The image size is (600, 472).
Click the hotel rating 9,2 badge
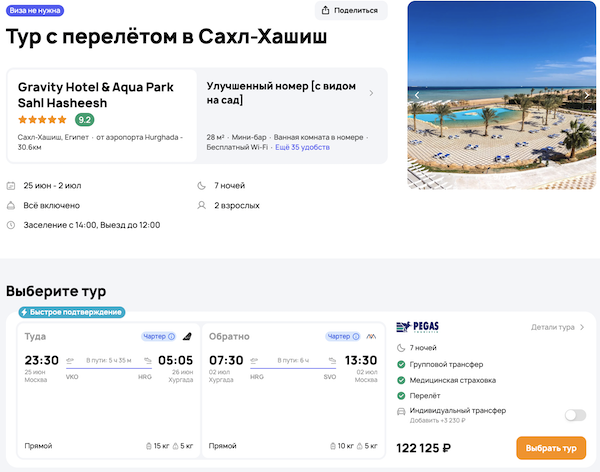pos(84,120)
